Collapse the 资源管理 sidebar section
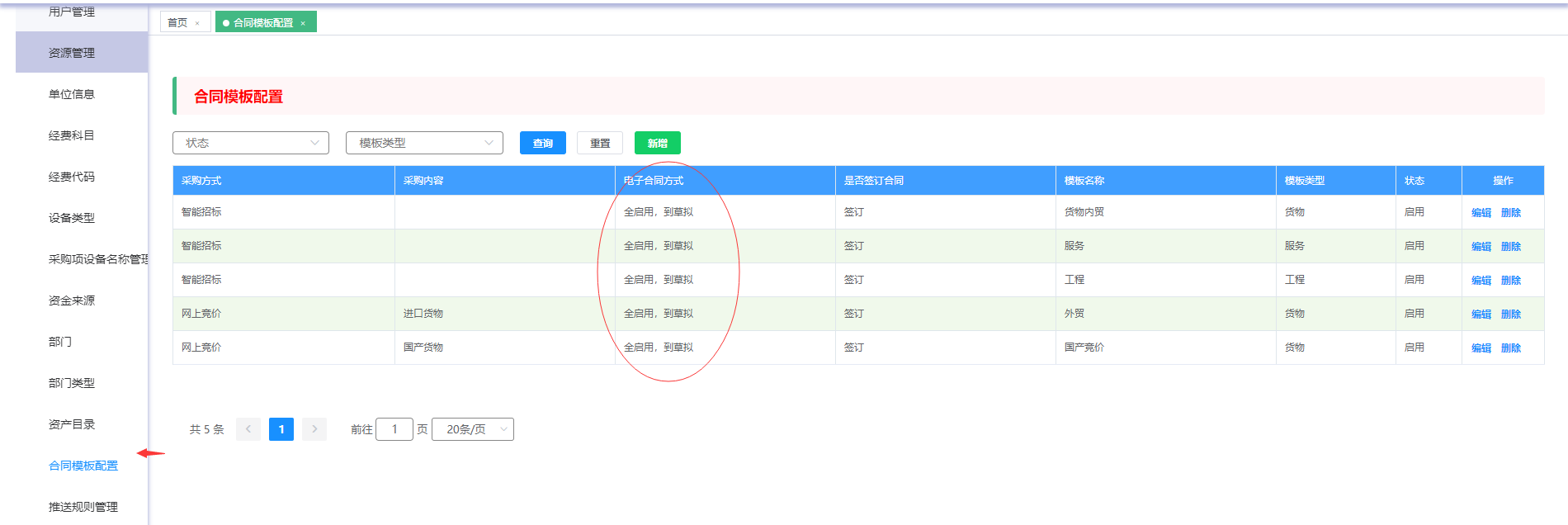 click(82, 53)
